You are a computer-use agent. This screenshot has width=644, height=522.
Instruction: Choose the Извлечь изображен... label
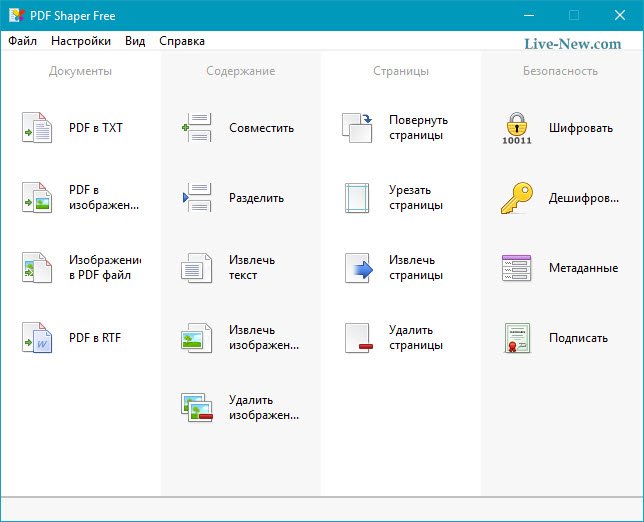(x=264, y=338)
